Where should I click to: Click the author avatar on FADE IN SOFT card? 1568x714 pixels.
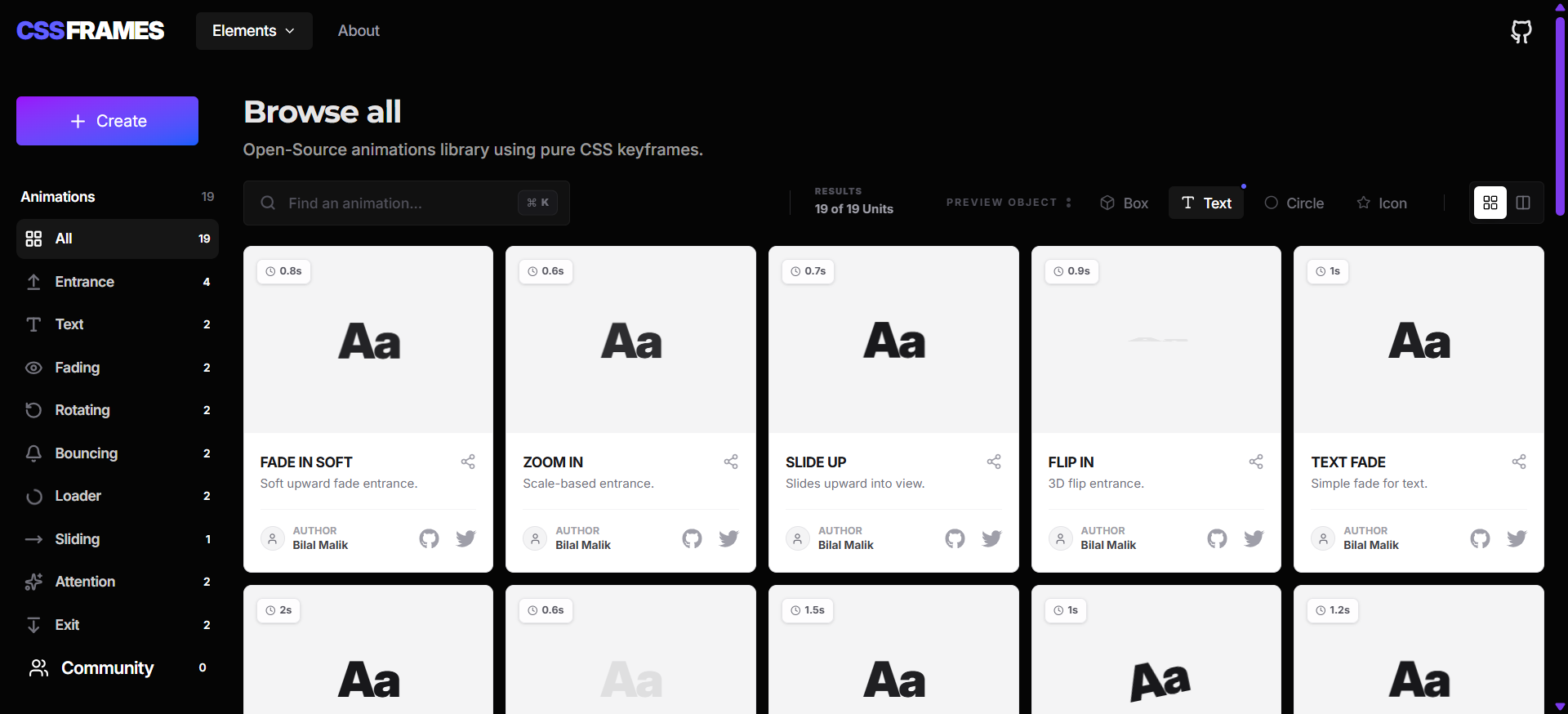[272, 538]
